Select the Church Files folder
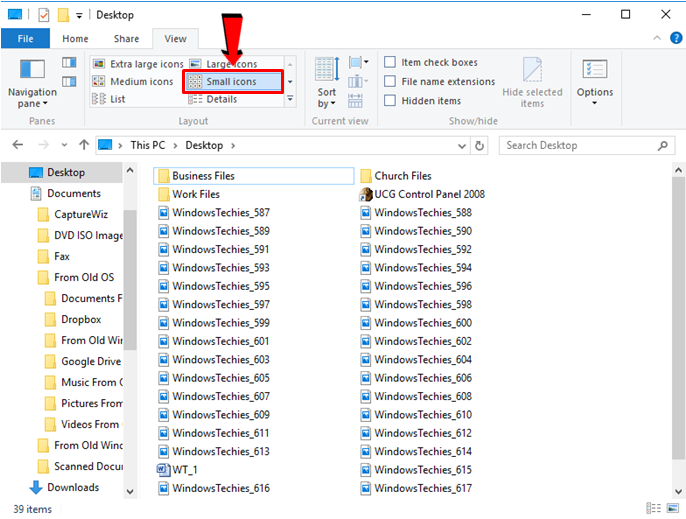This screenshot has width=686, height=519. click(x=396, y=176)
